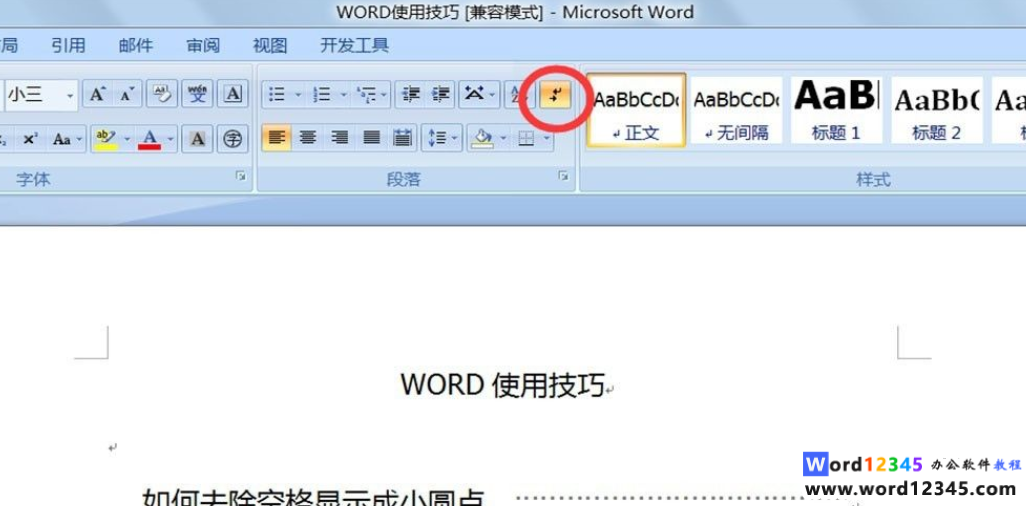Click the Shrink Font button

126,95
